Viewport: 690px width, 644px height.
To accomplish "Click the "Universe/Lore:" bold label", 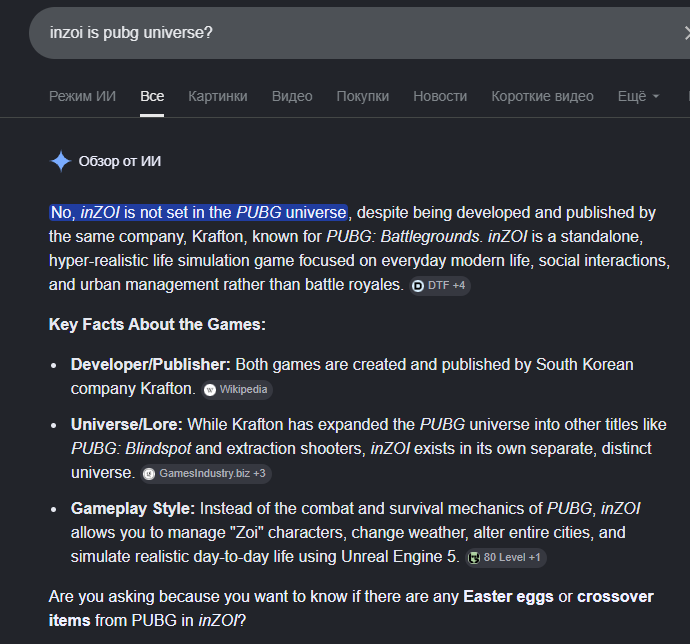I will (x=127, y=424).
